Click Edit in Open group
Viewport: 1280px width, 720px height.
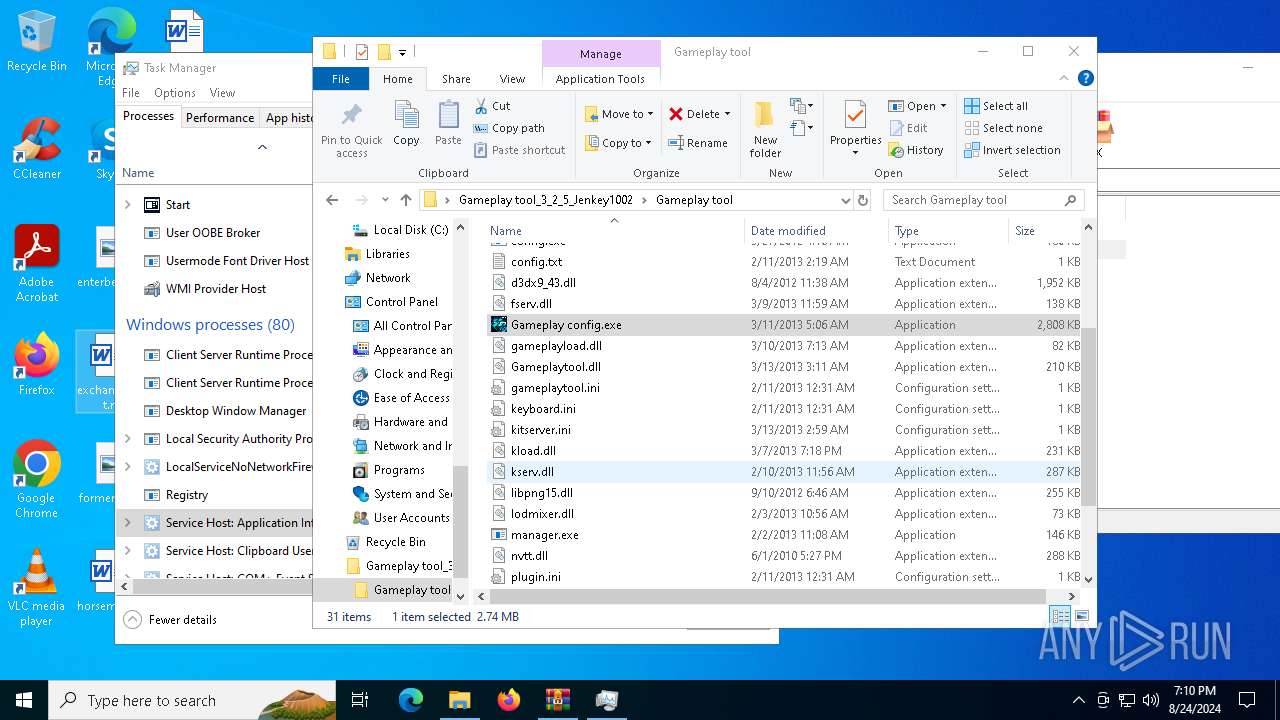coord(907,128)
